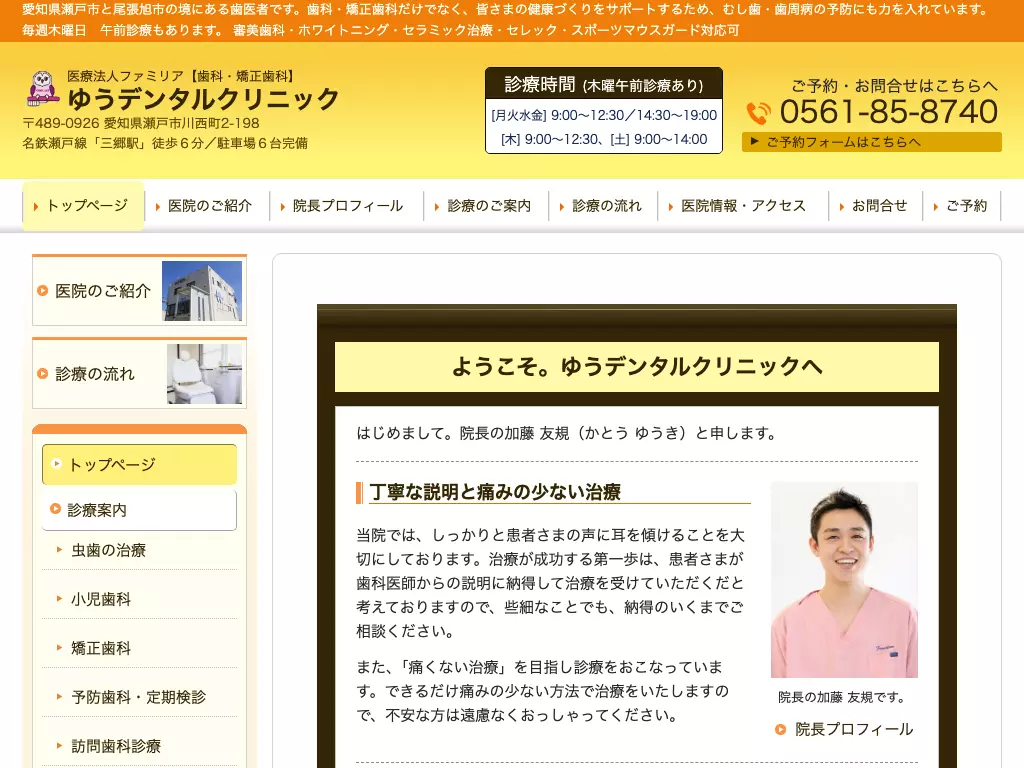Open sidebar banner 診療の流れ

click(139, 374)
